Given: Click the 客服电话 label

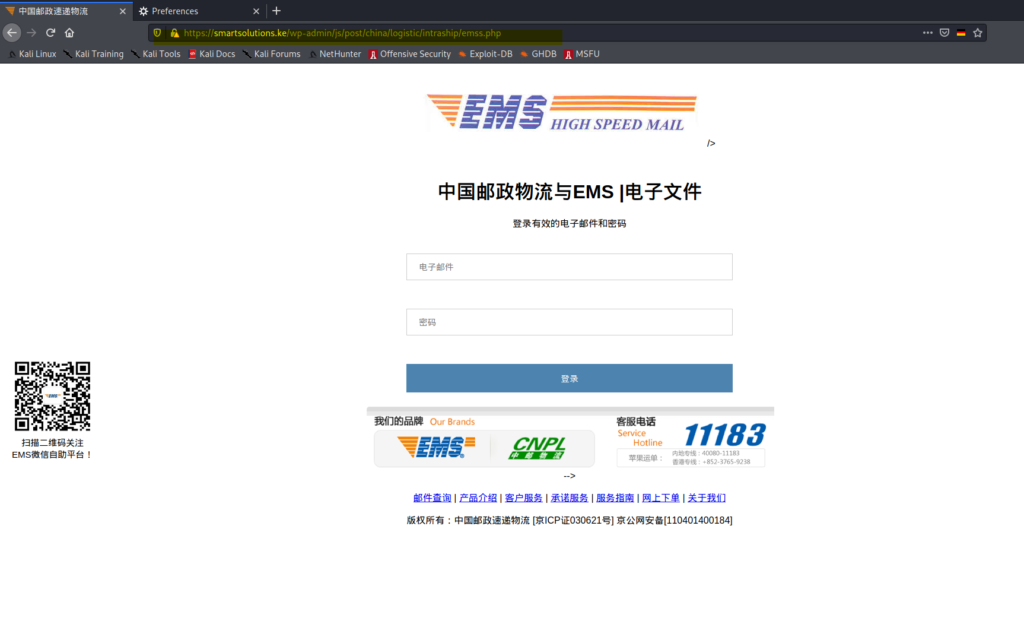Looking at the screenshot, I should pyautogui.click(x=635, y=422).
